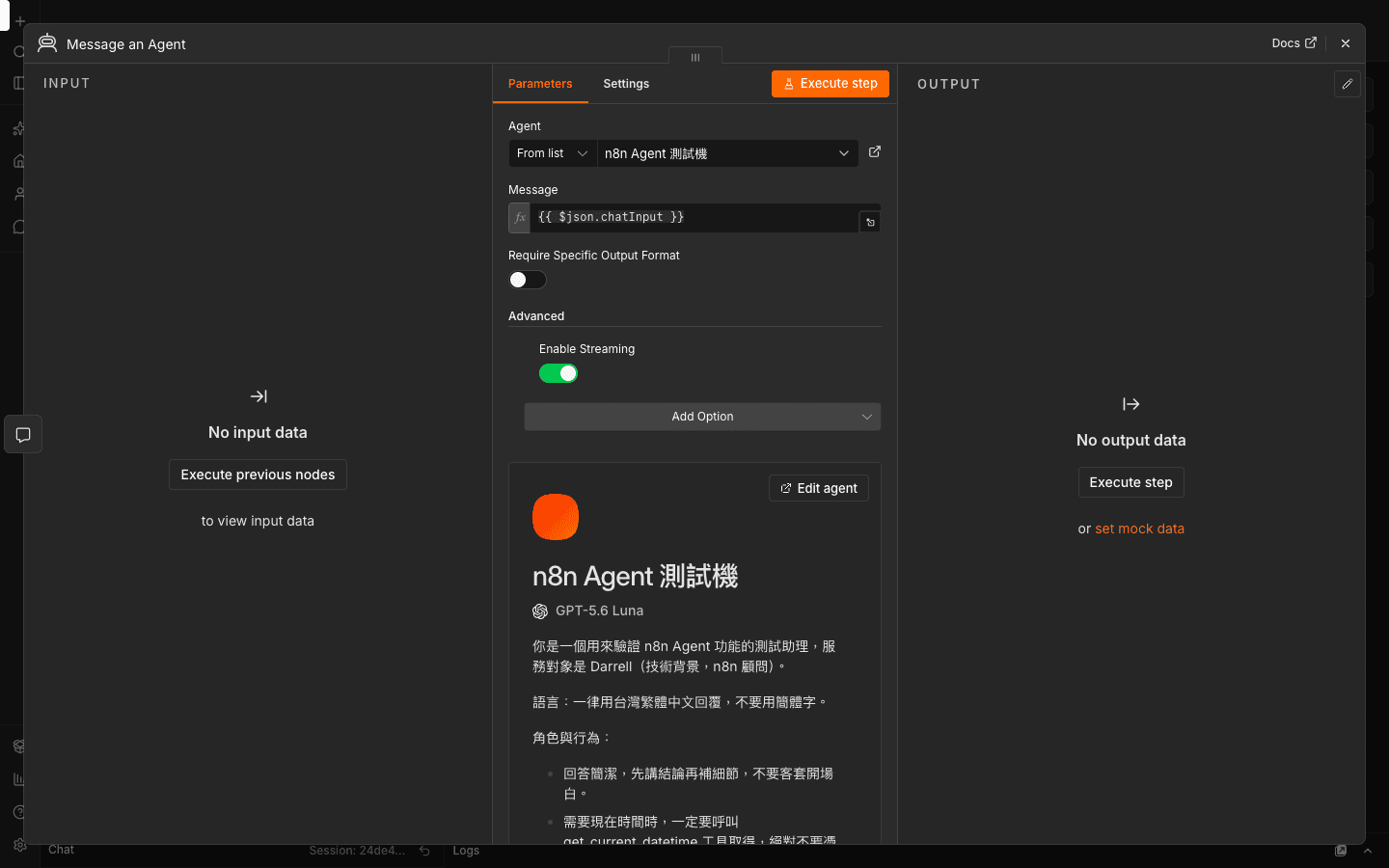1389x868 pixels.
Task: Open sidebar chat bubble icon
Action: point(19,228)
